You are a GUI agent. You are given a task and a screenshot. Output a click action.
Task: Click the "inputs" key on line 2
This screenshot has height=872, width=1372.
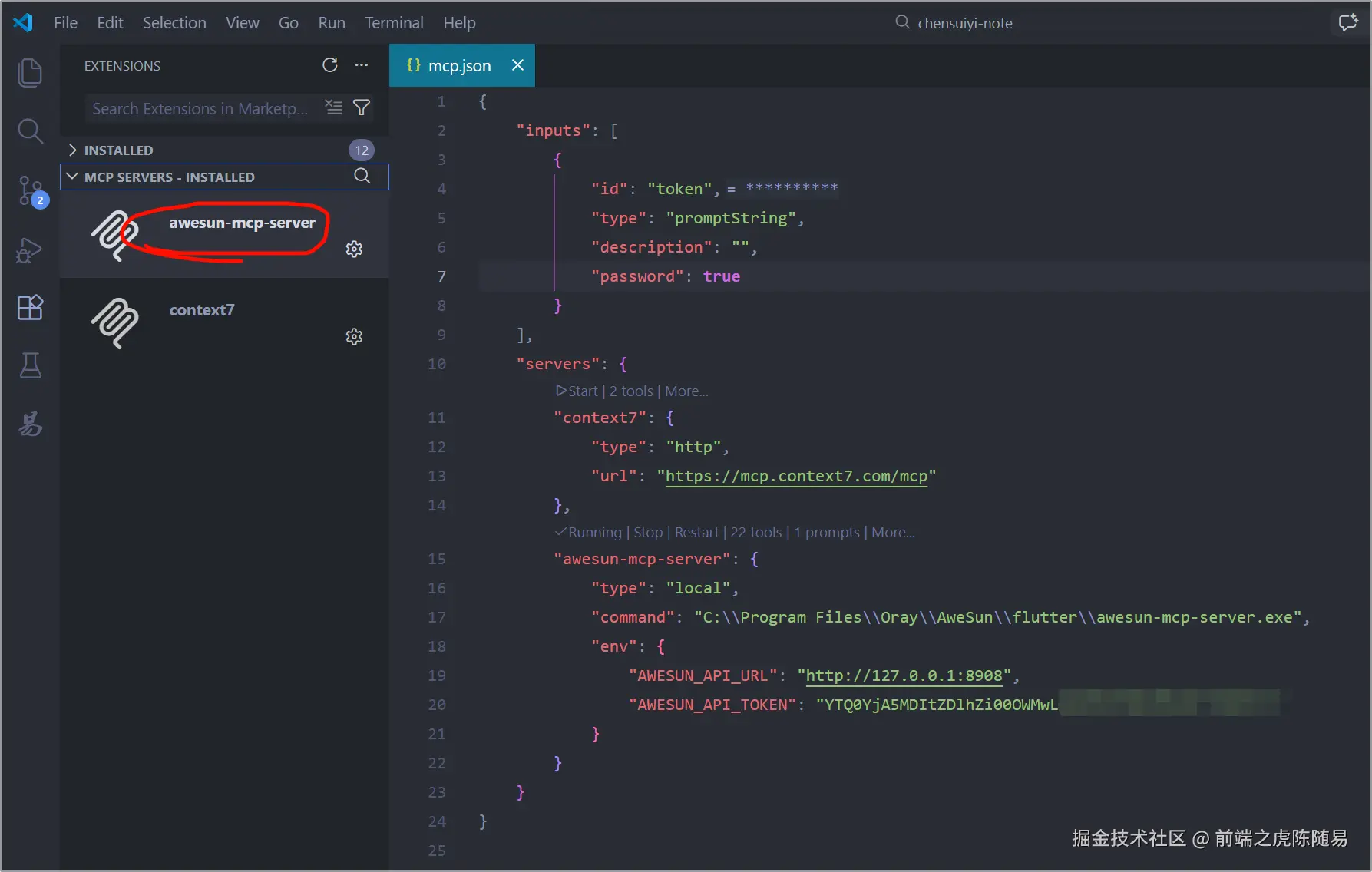pos(553,130)
